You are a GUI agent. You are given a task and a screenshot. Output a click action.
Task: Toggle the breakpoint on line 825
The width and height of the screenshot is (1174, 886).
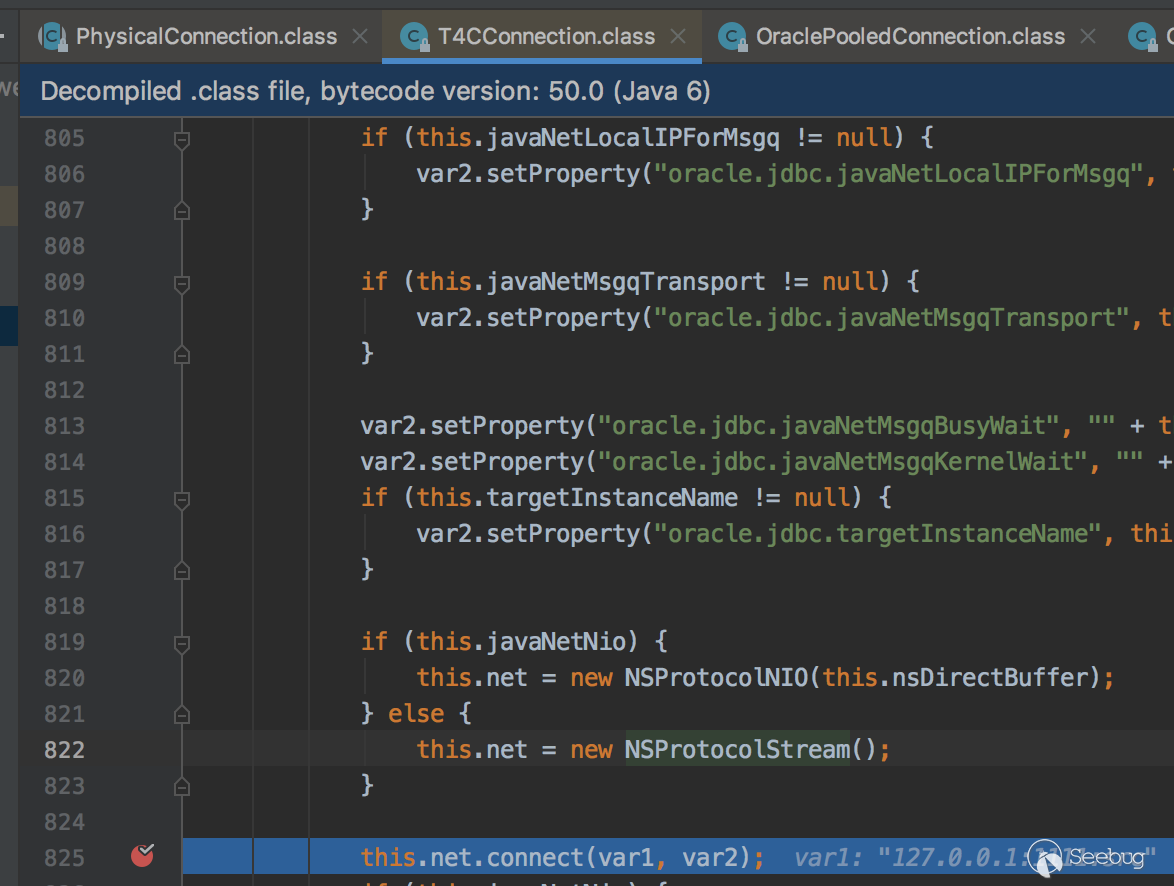pos(143,855)
